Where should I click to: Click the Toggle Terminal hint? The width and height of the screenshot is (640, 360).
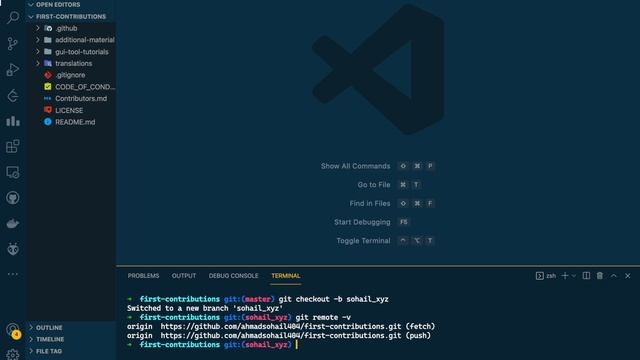(x=363, y=241)
